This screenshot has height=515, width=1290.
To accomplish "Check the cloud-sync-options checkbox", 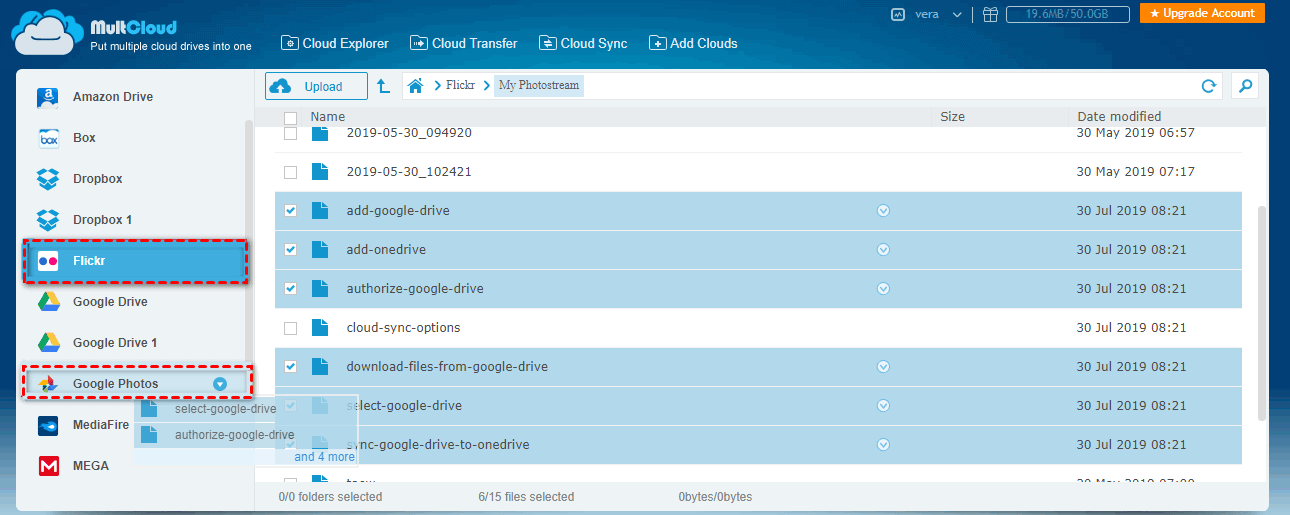I will click(x=291, y=328).
